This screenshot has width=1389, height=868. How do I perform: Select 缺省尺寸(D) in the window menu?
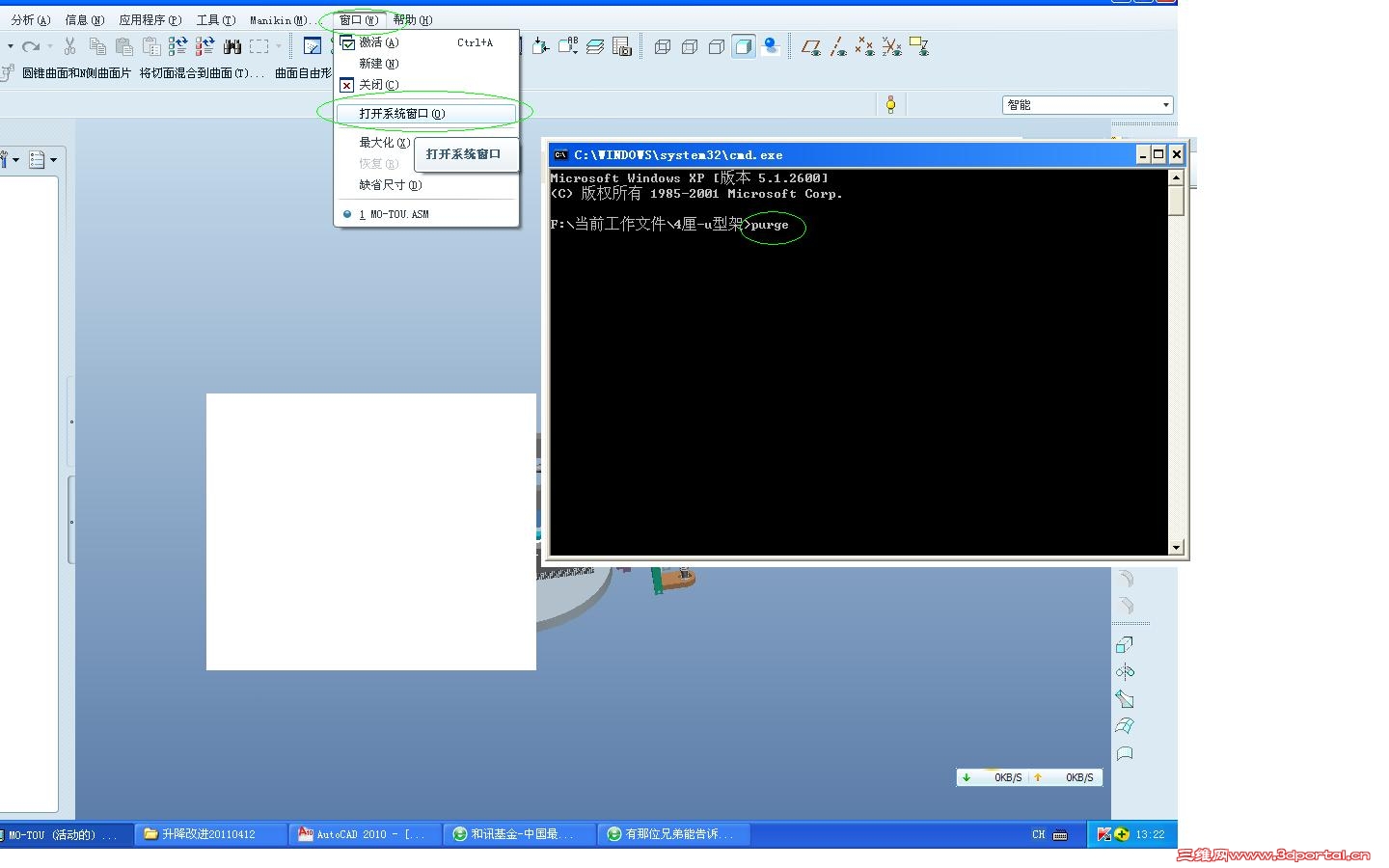coord(391,185)
